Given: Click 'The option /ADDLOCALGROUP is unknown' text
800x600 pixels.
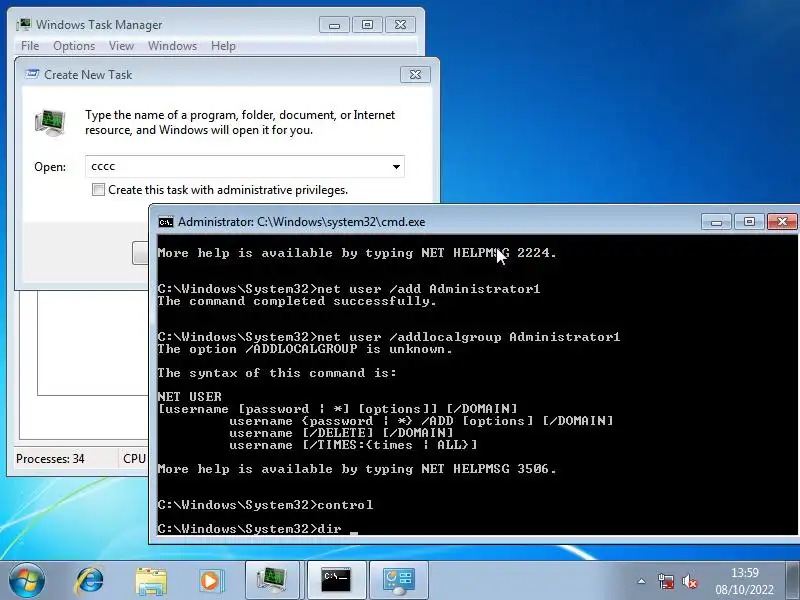Looking at the screenshot, I should 305,349.
